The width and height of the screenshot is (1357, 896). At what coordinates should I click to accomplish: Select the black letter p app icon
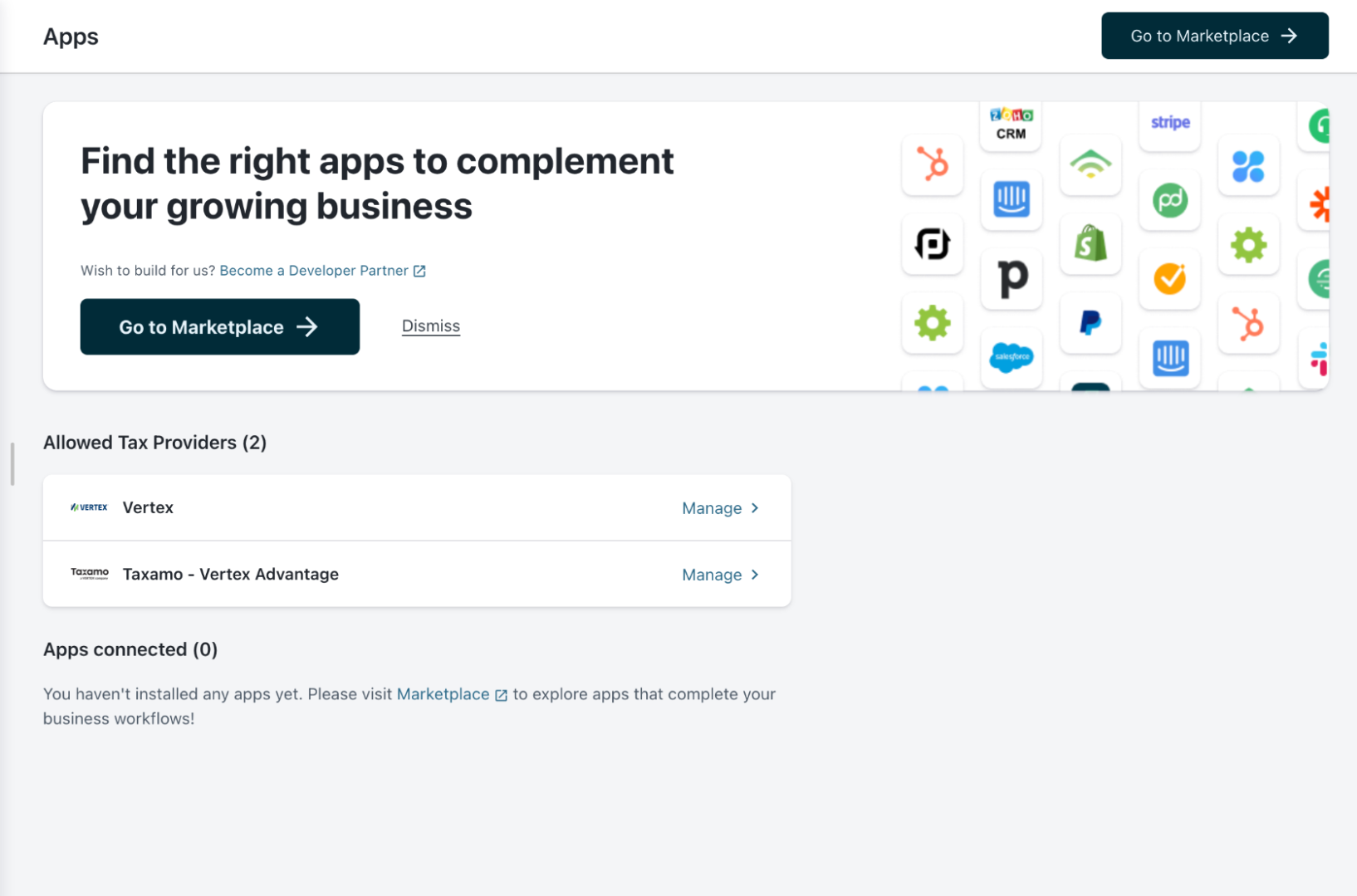pos(1011,278)
